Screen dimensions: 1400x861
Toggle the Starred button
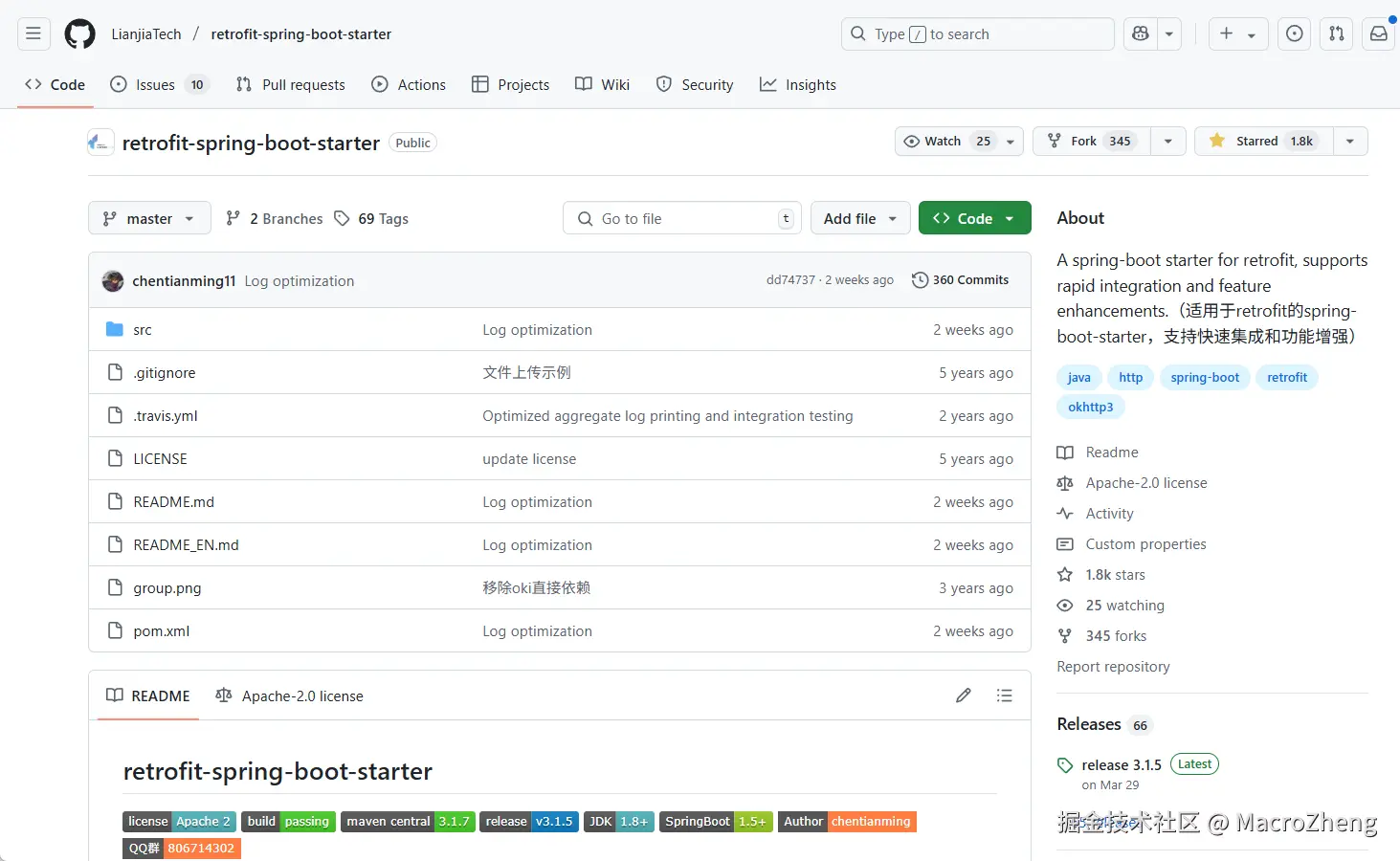tap(1263, 141)
